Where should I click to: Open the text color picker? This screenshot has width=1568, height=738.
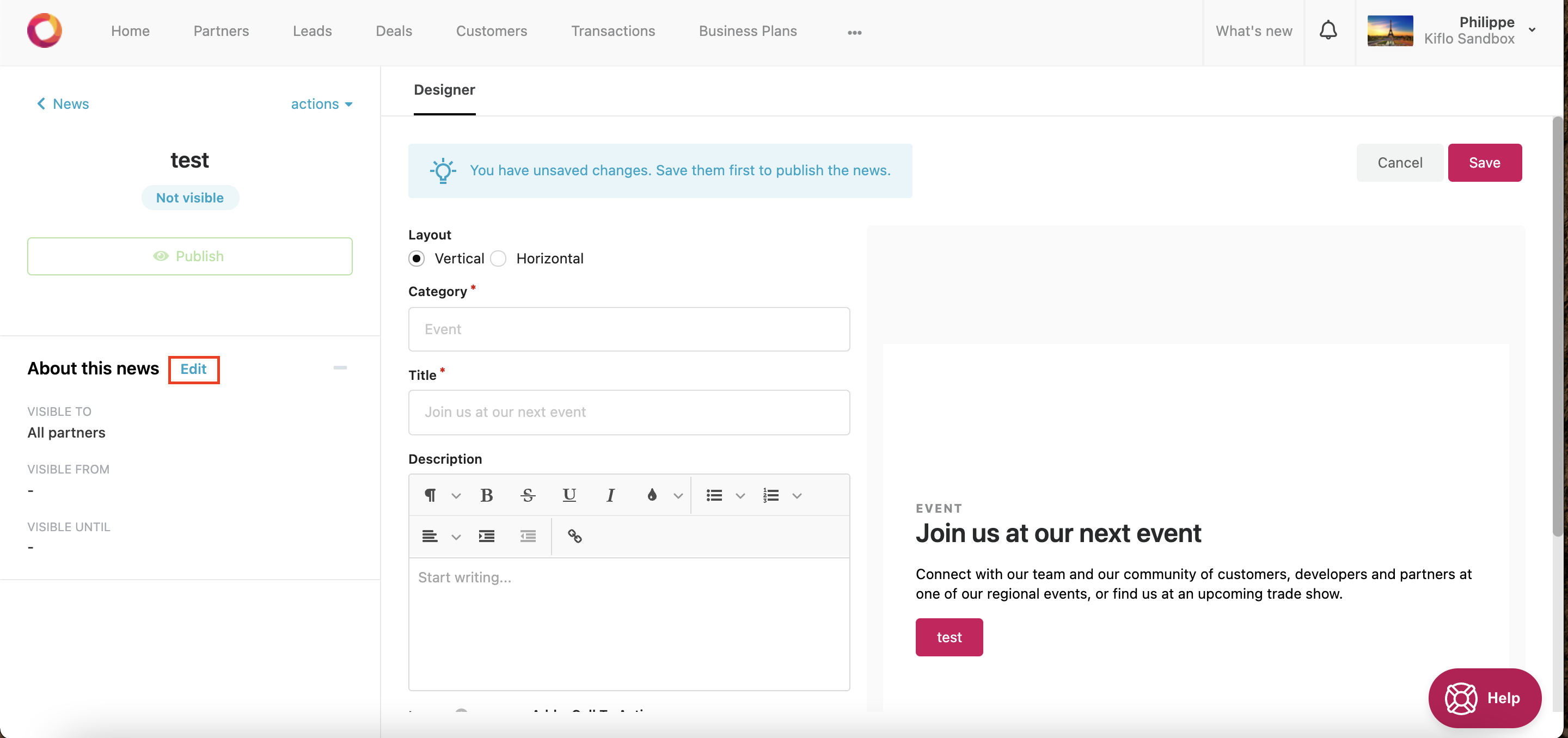click(652, 495)
